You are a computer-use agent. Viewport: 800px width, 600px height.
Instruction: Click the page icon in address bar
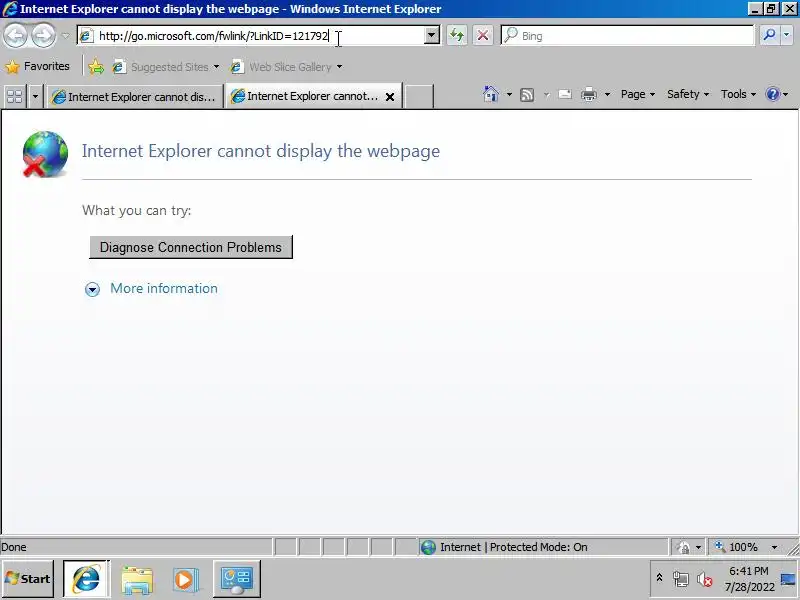[86, 36]
